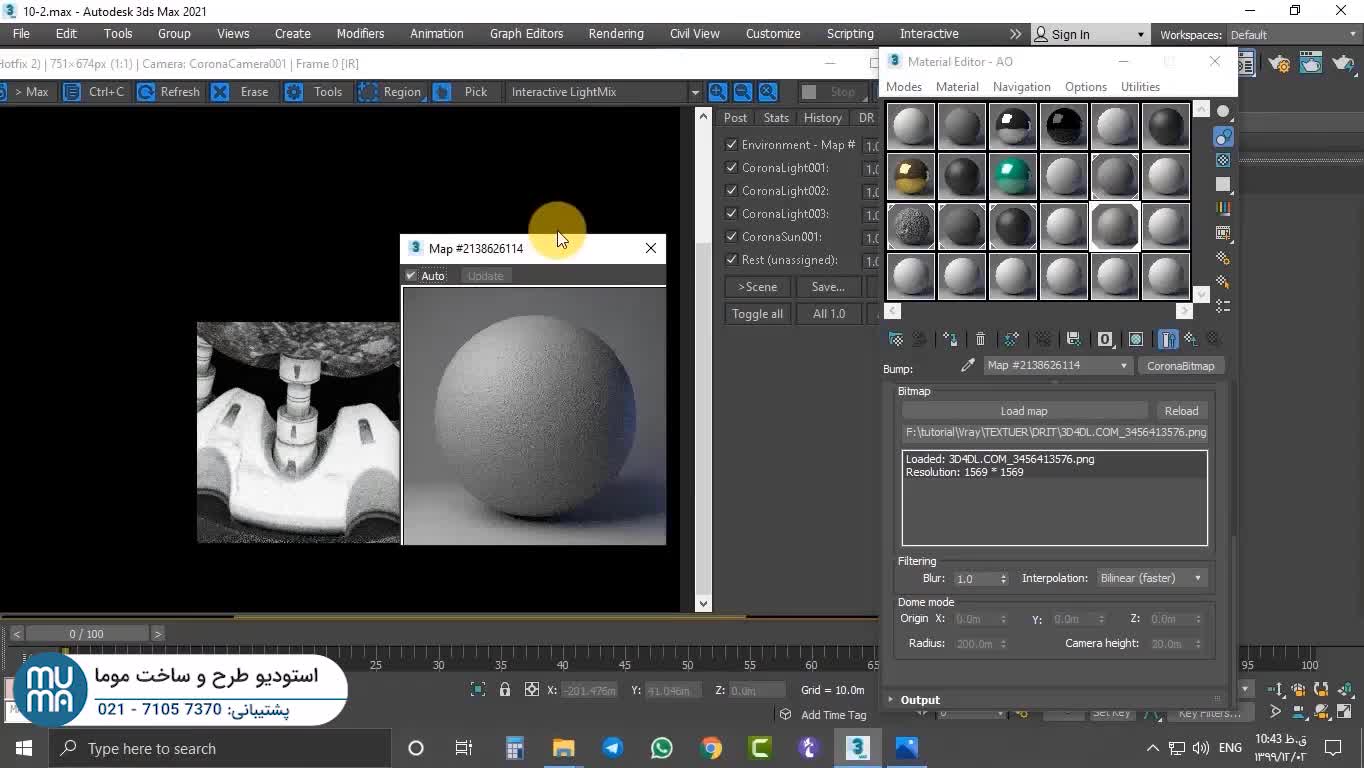
Task: Switch to the History tab
Action: point(822,118)
